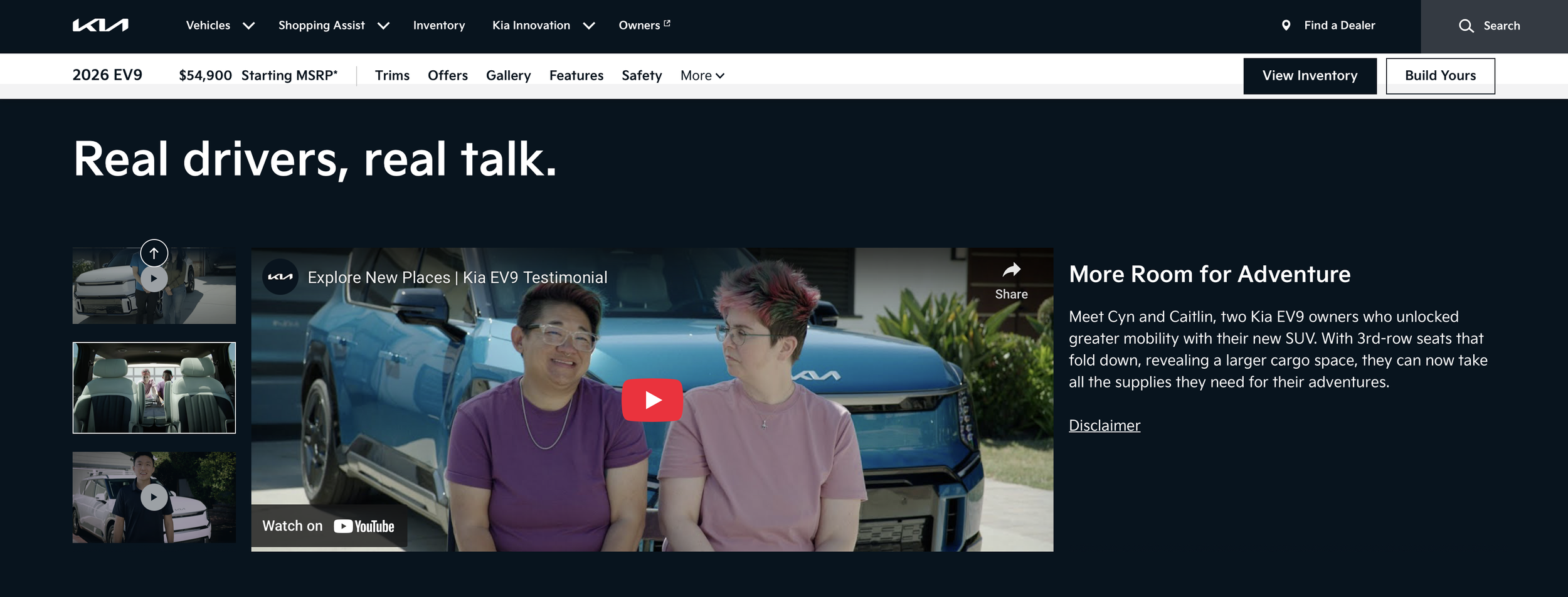Click the Find a Dealer location pin
The height and width of the screenshot is (597, 1568).
1286,25
